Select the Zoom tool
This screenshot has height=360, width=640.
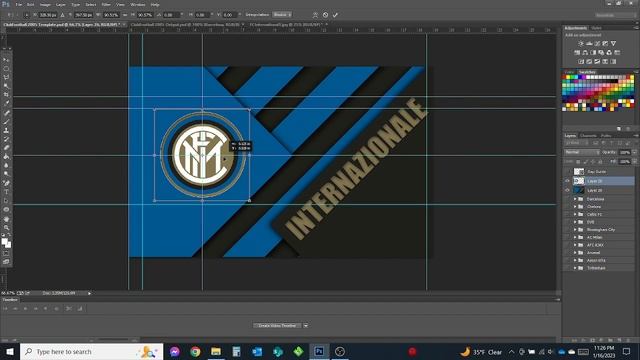click(6, 228)
